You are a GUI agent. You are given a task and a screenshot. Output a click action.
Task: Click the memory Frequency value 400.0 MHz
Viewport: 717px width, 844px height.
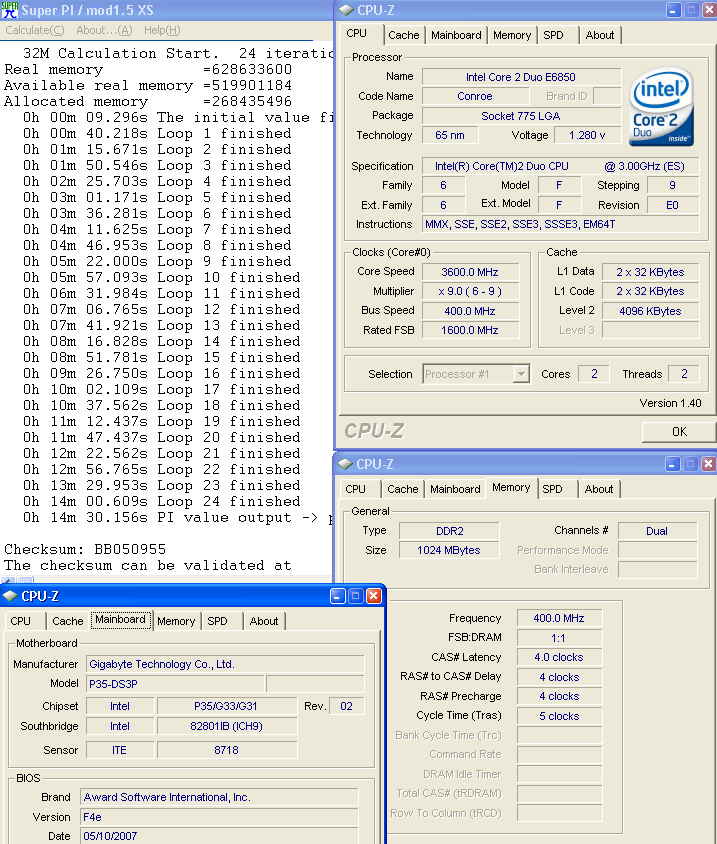click(x=559, y=618)
